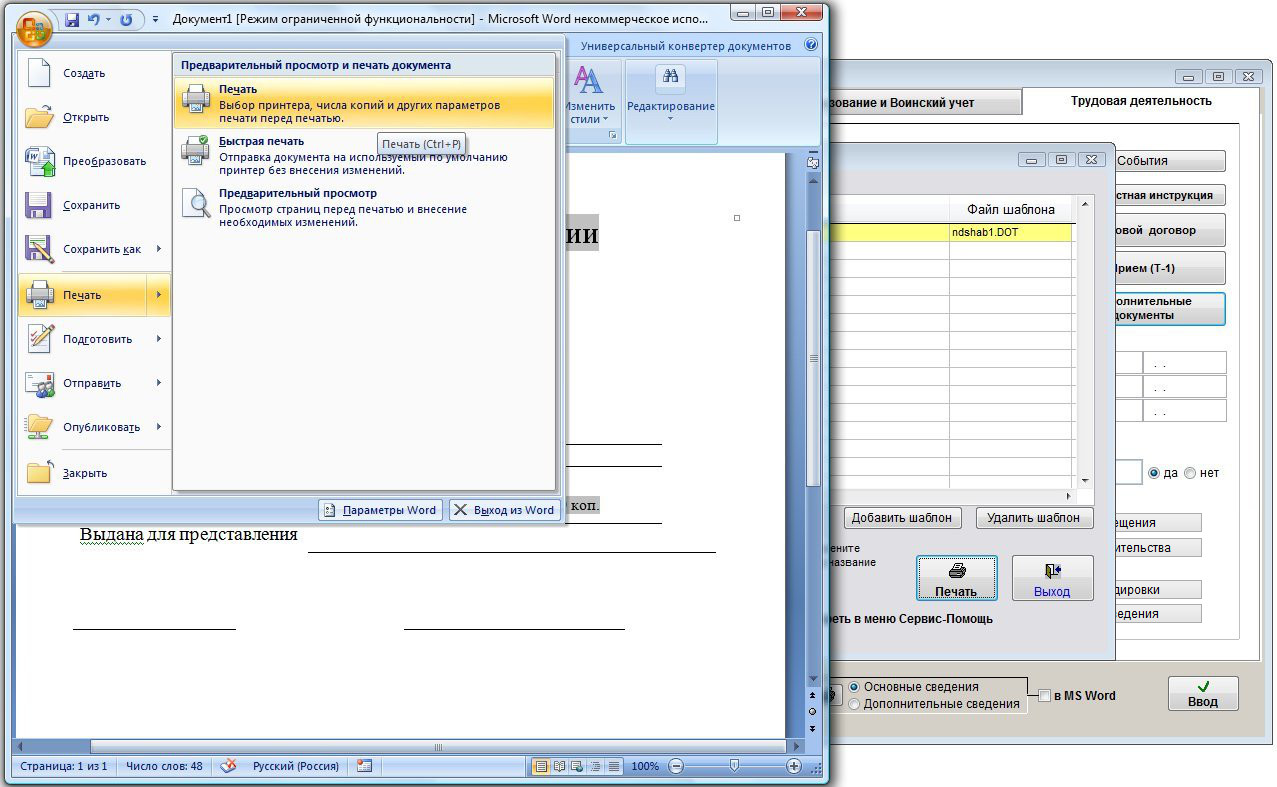Select Печать with printer parameters option
This screenshot has width=1277, height=787.
[364, 103]
